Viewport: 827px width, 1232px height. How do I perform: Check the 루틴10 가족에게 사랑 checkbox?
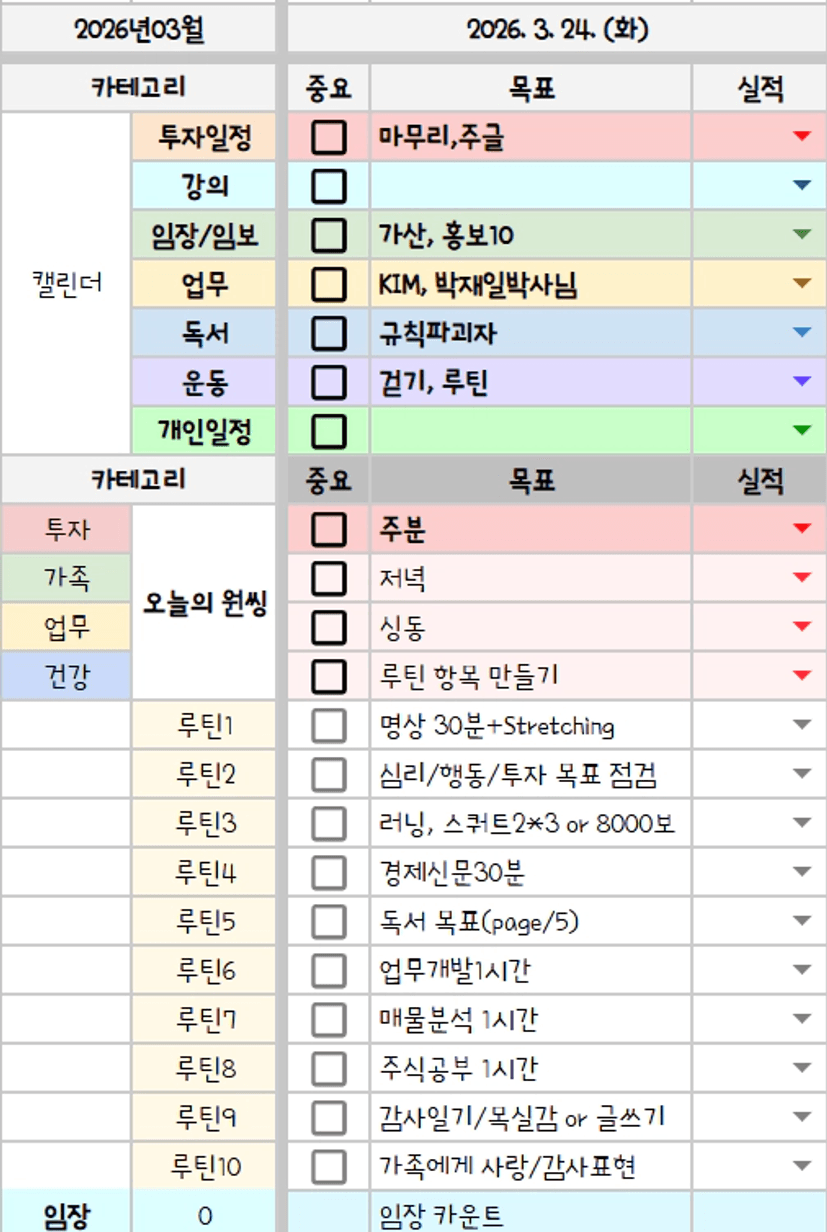(328, 1166)
